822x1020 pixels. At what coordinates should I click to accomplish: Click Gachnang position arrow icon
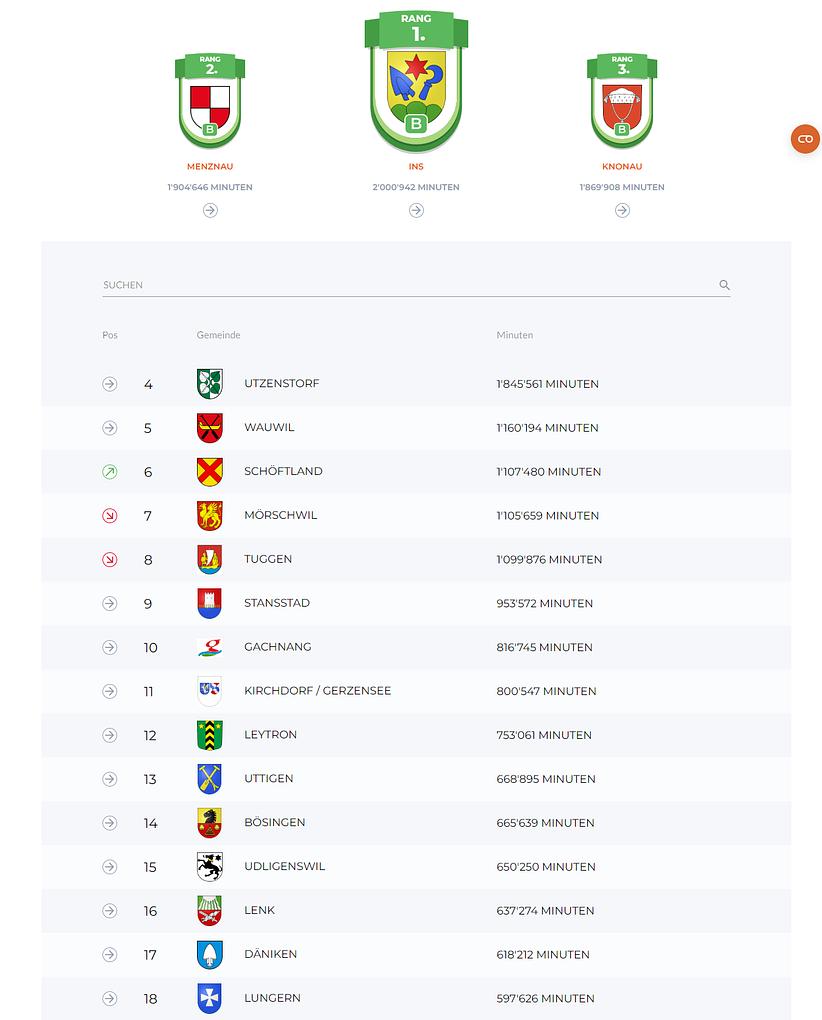[110, 647]
